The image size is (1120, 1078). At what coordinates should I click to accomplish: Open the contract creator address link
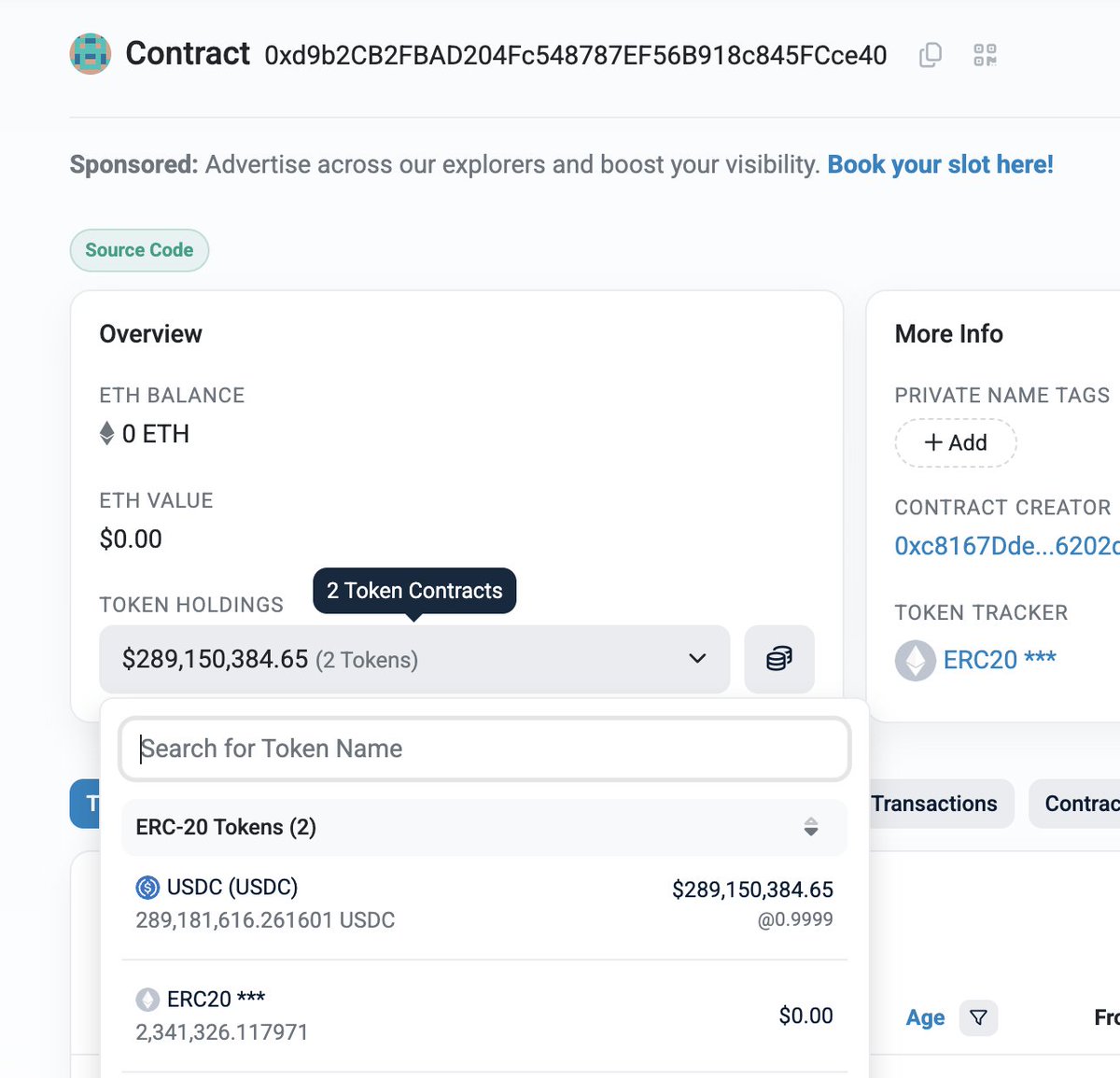tap(1006, 546)
